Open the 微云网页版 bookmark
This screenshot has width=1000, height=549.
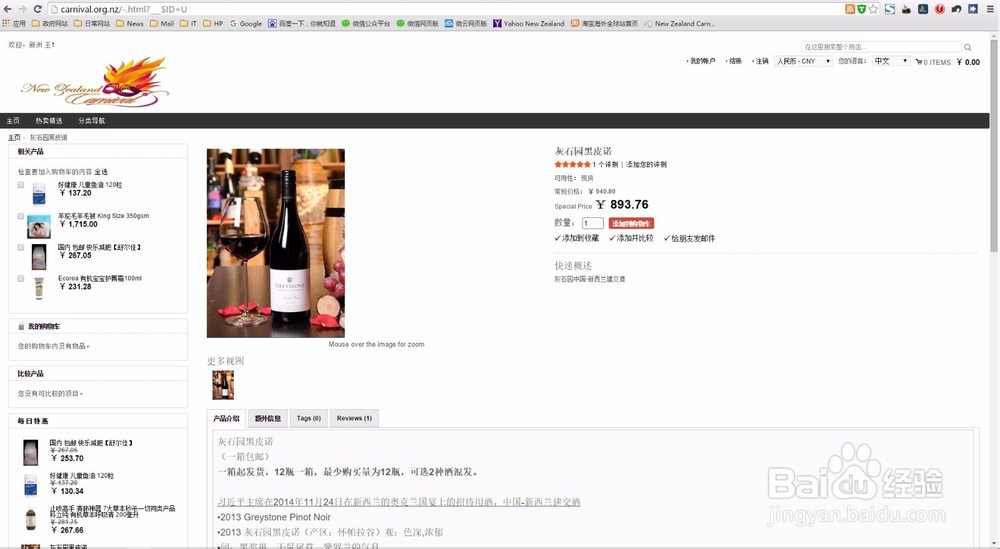[466, 24]
